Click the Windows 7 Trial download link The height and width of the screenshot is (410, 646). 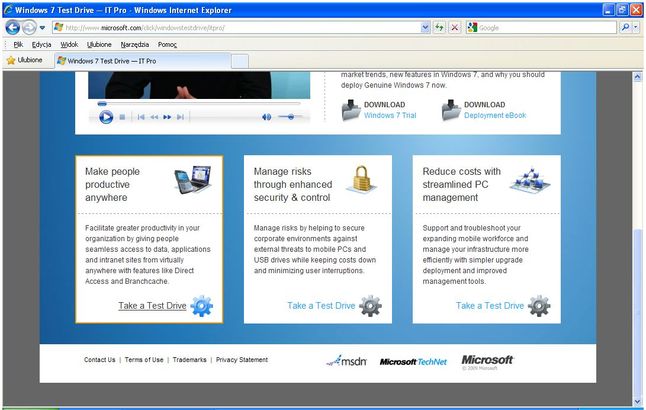pos(390,115)
